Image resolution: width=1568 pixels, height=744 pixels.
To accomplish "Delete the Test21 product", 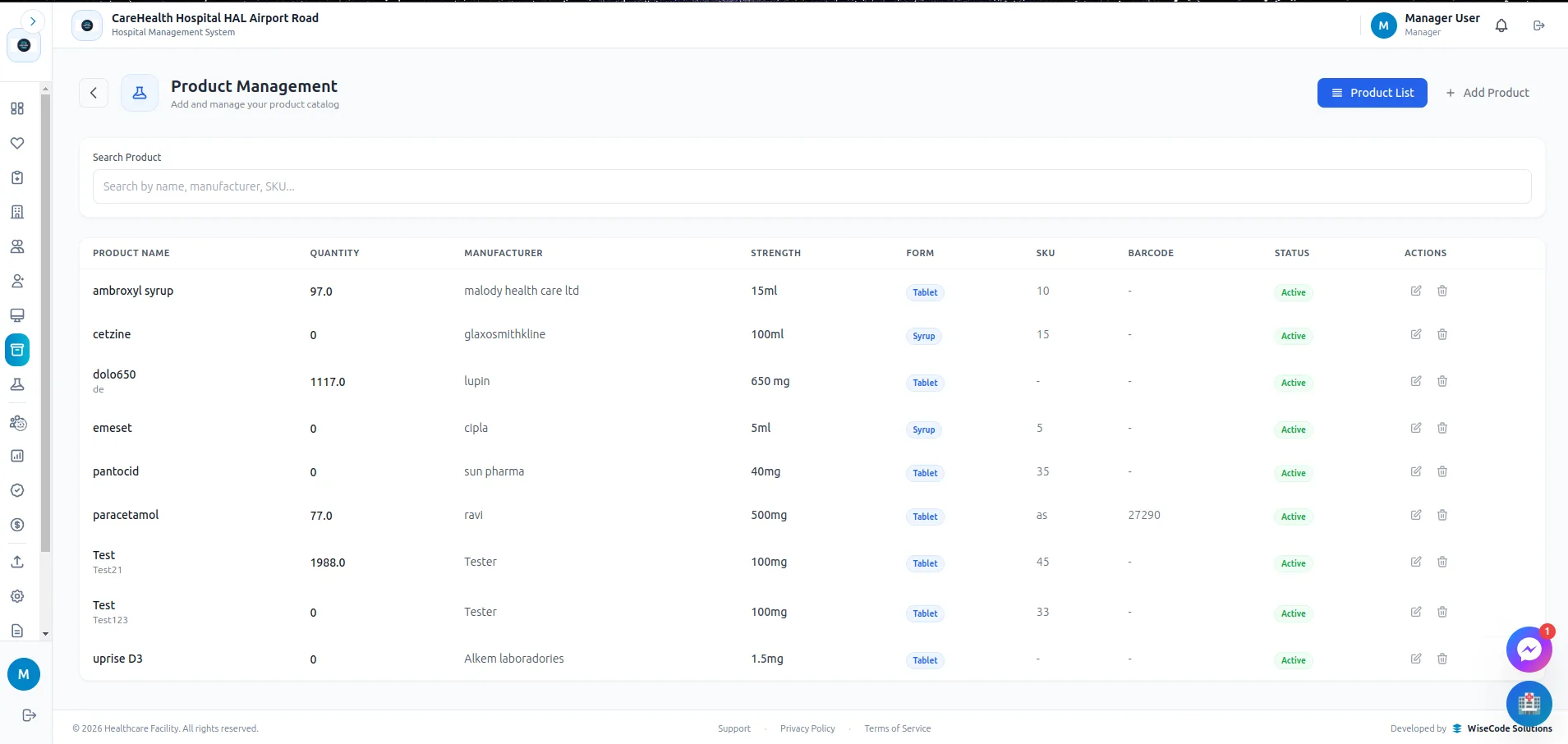I will pyautogui.click(x=1442, y=562).
